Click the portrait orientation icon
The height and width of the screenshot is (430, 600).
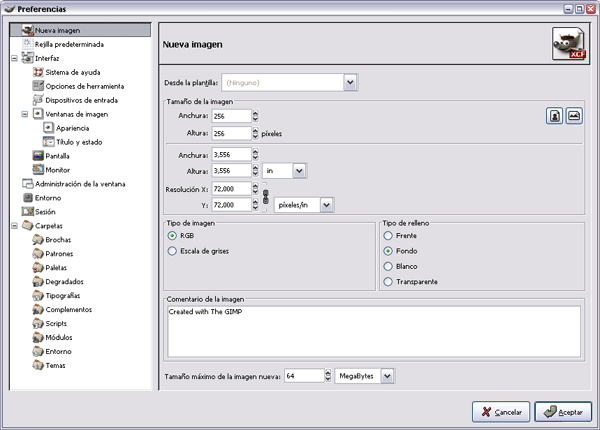[x=554, y=116]
